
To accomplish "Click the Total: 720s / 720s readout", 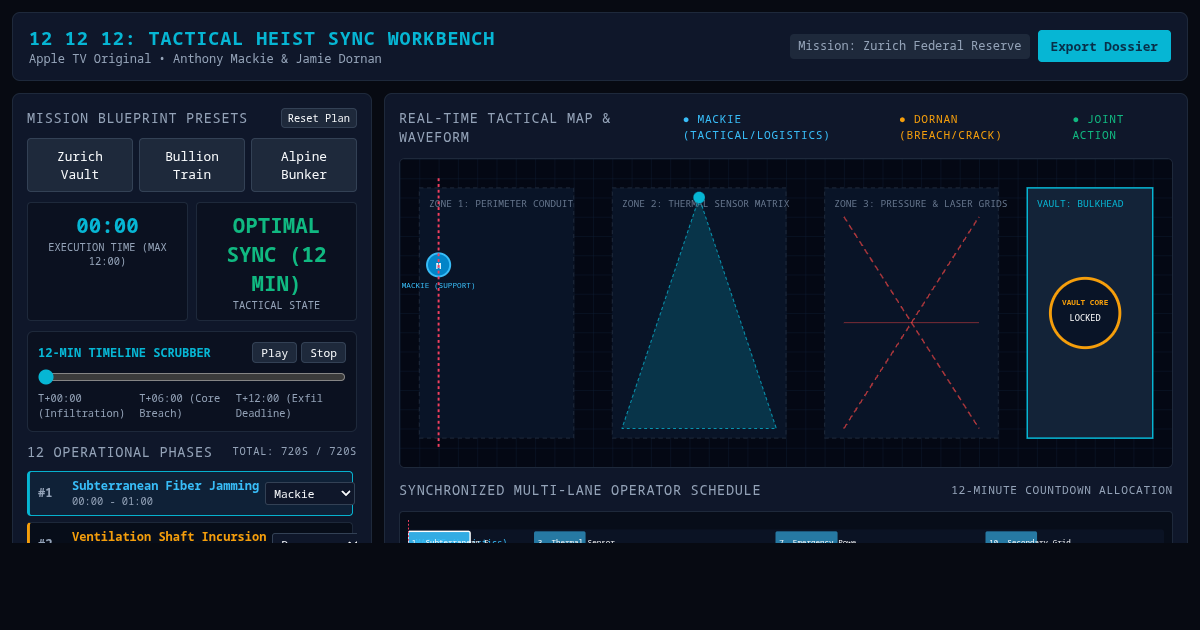I will 295,452.
